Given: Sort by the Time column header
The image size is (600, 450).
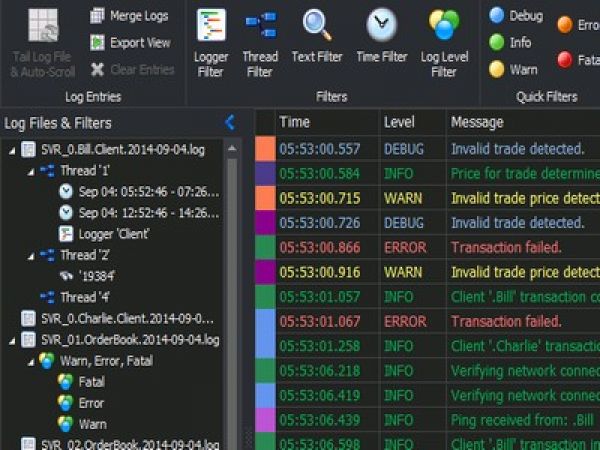Looking at the screenshot, I should (x=328, y=122).
